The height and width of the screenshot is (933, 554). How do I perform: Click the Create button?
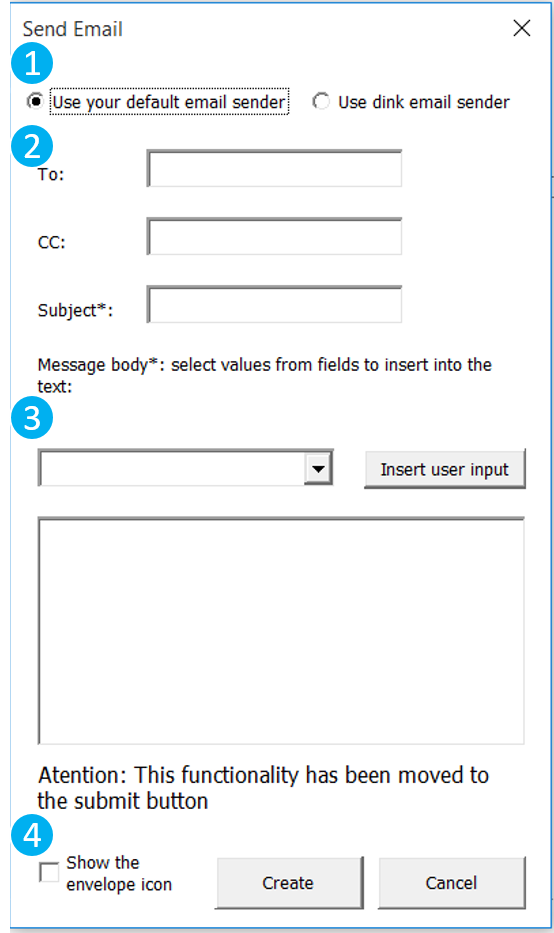pos(289,883)
